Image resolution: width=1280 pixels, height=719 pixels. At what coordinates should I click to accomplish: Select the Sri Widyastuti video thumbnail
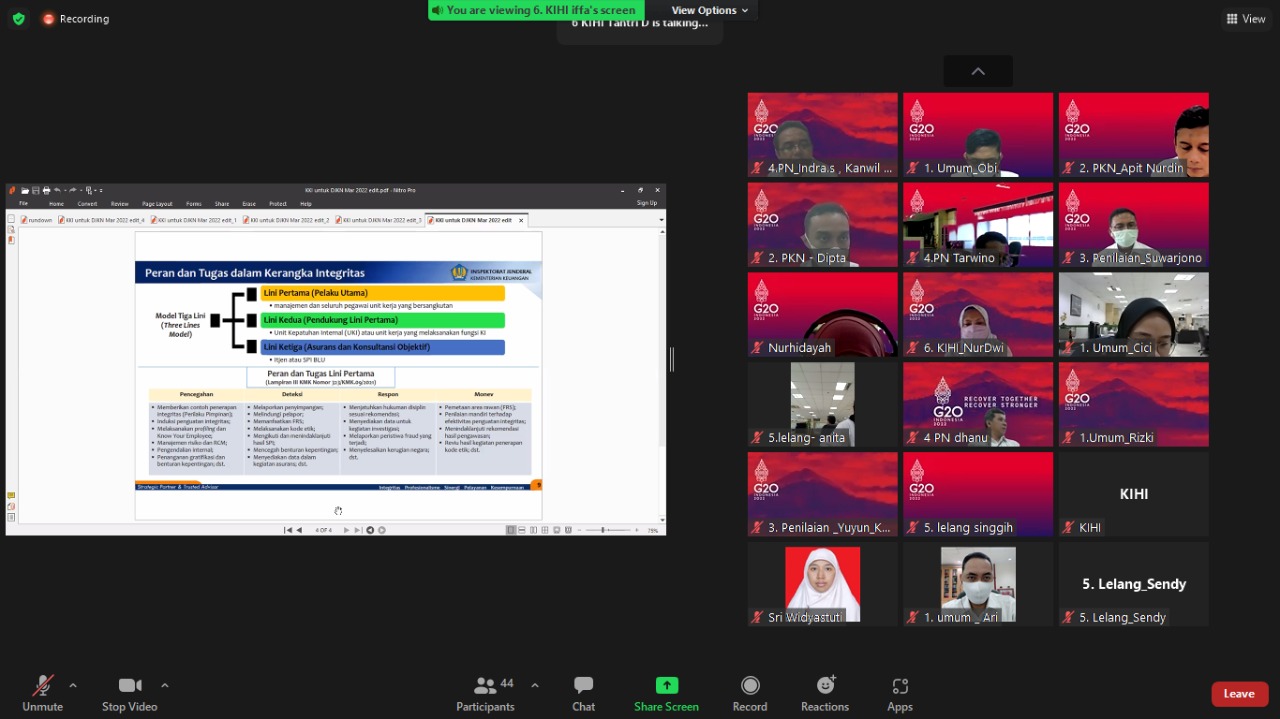(x=822, y=584)
